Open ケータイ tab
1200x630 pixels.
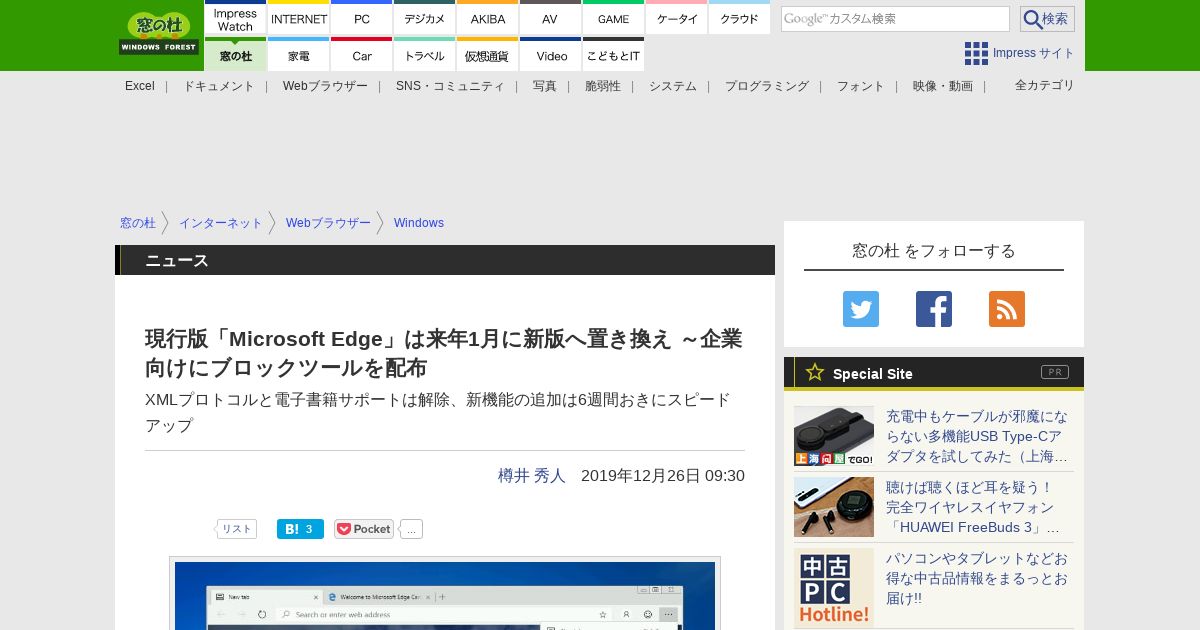[x=677, y=19]
